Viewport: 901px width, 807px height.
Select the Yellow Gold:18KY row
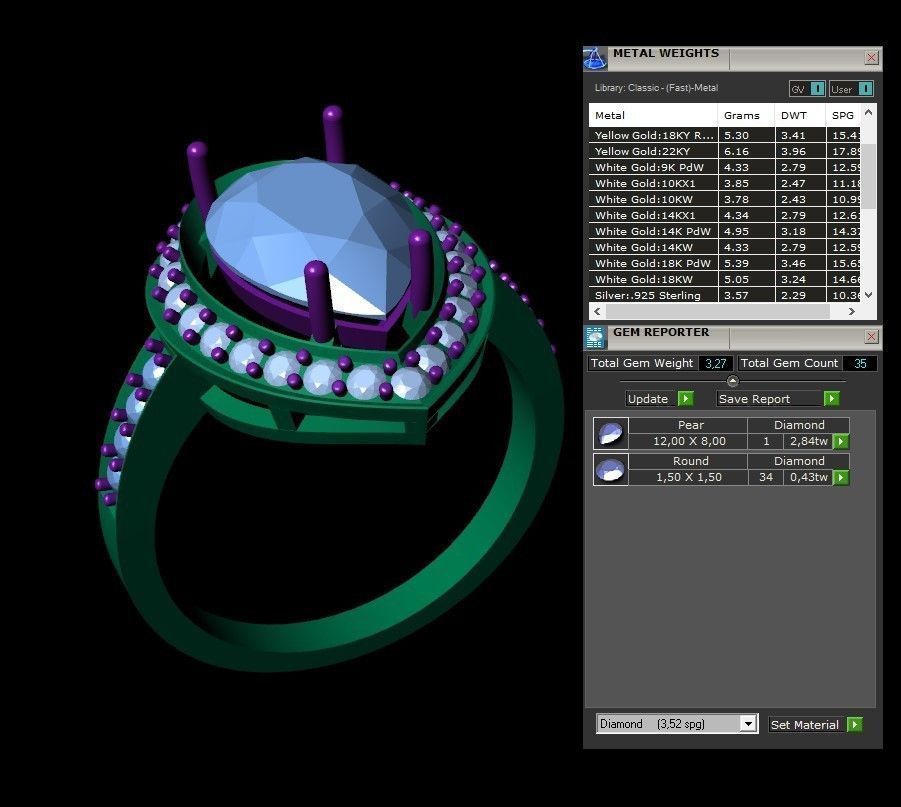click(x=725, y=135)
